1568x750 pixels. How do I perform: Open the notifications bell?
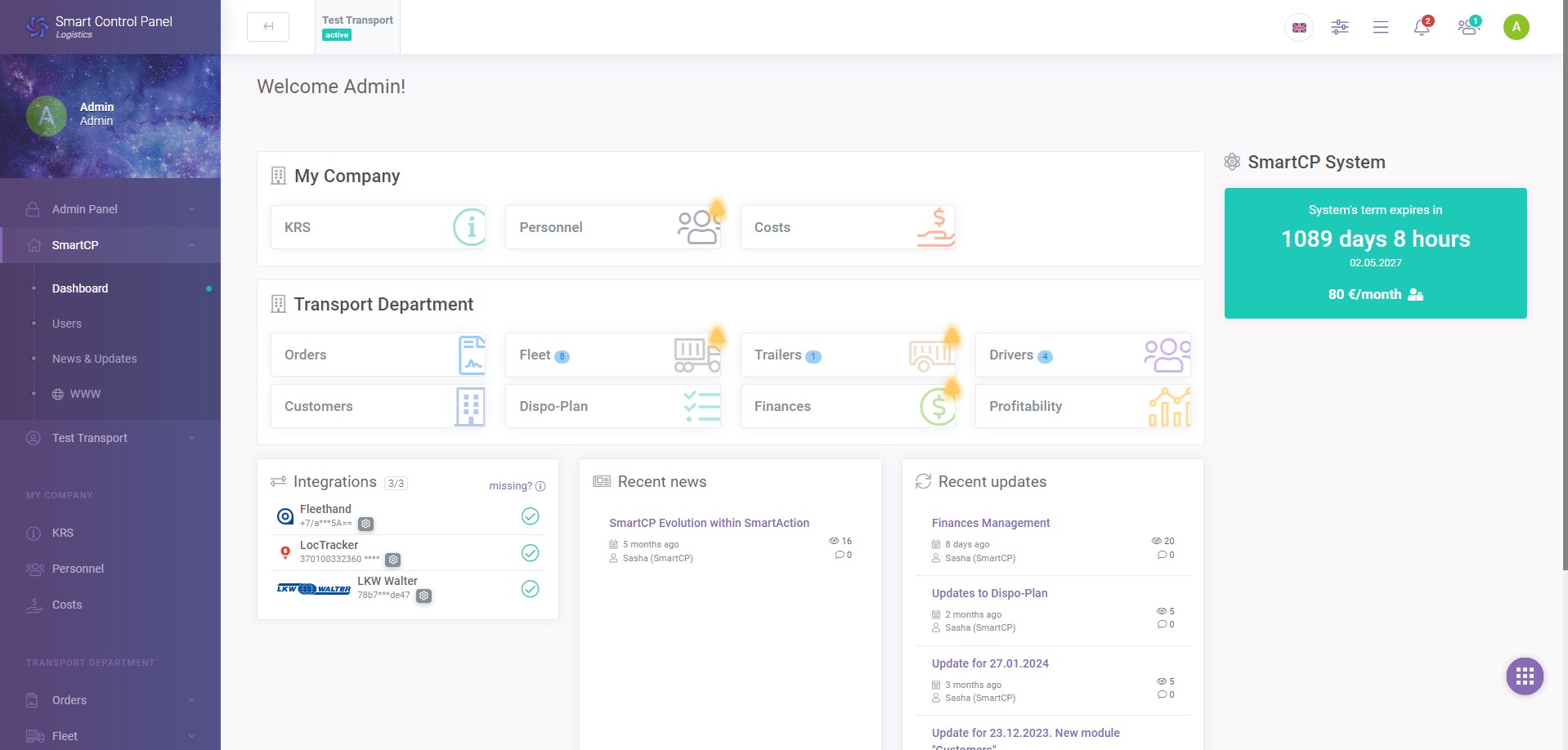point(1420,27)
